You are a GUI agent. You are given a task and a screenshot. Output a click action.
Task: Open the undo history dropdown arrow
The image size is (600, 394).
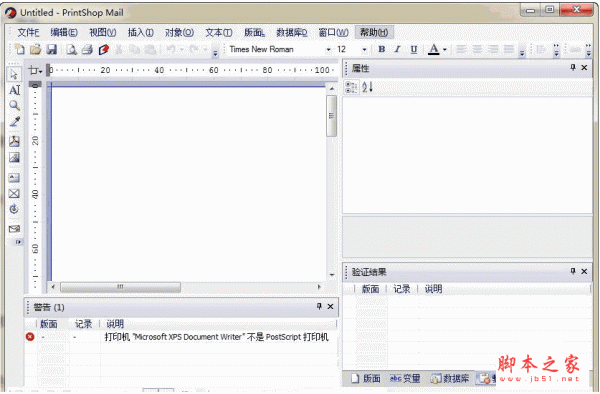click(x=181, y=49)
